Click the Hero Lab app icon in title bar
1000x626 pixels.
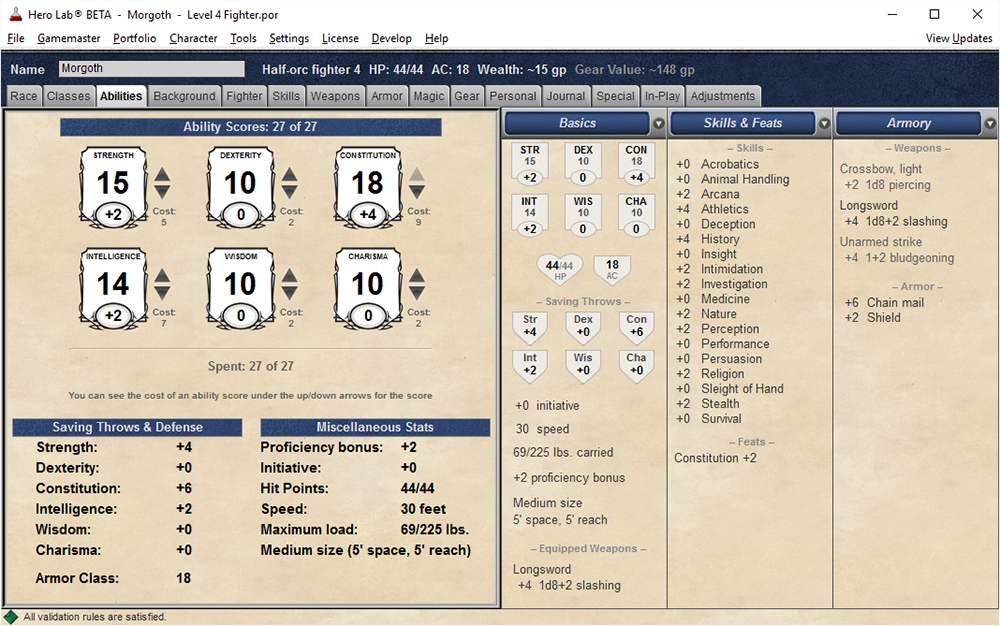click(15, 14)
